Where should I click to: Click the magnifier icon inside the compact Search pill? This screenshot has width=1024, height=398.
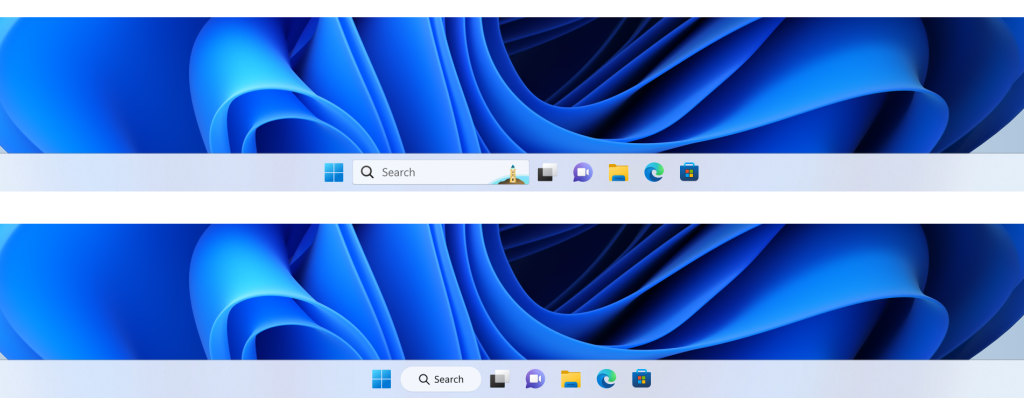[424, 379]
